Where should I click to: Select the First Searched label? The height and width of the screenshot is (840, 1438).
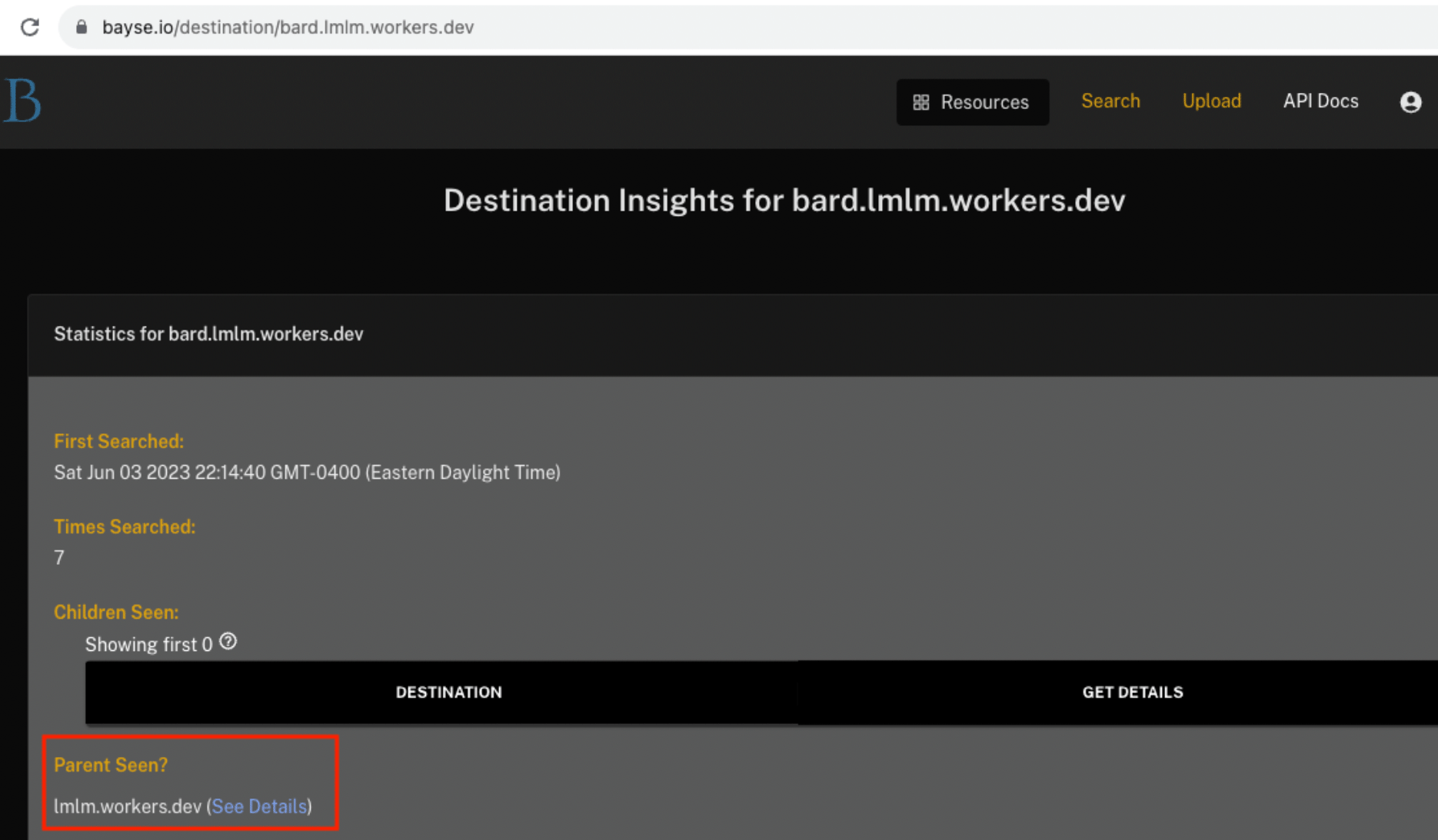click(118, 441)
